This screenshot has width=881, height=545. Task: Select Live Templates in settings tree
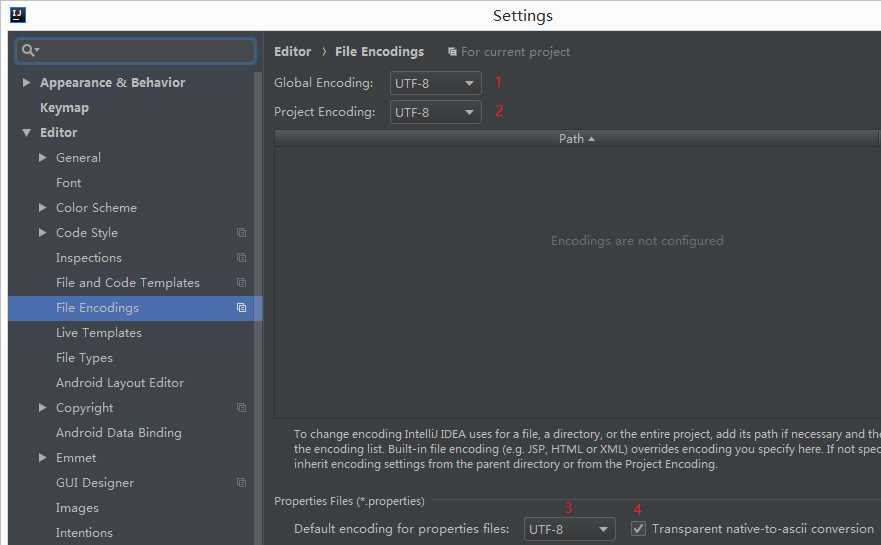(98, 333)
